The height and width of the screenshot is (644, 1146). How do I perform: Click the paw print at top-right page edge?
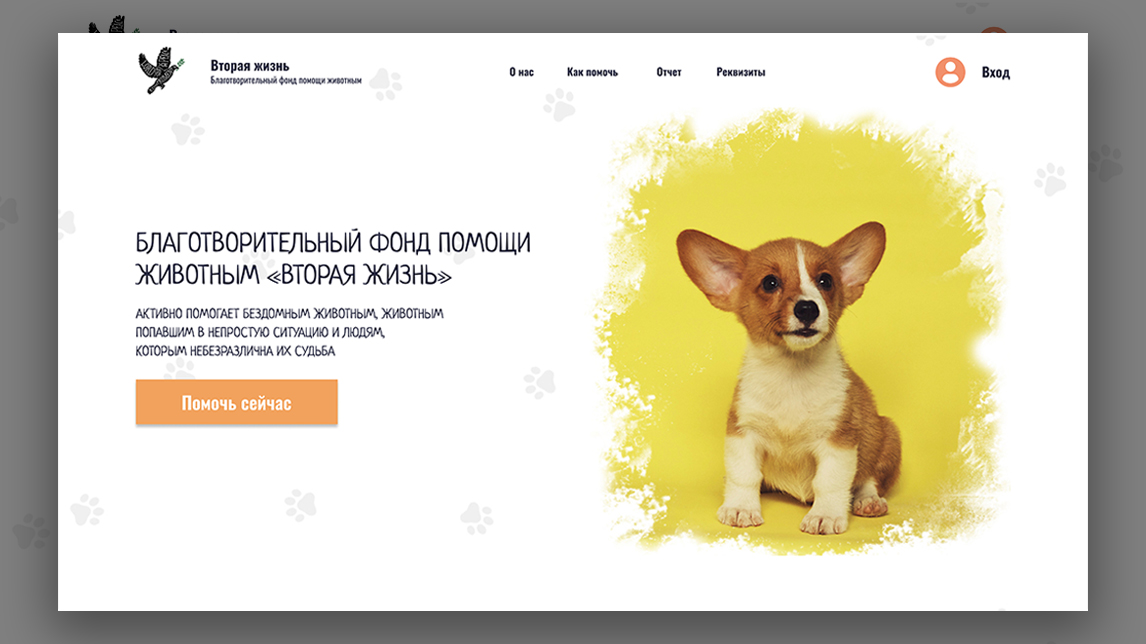(1050, 179)
